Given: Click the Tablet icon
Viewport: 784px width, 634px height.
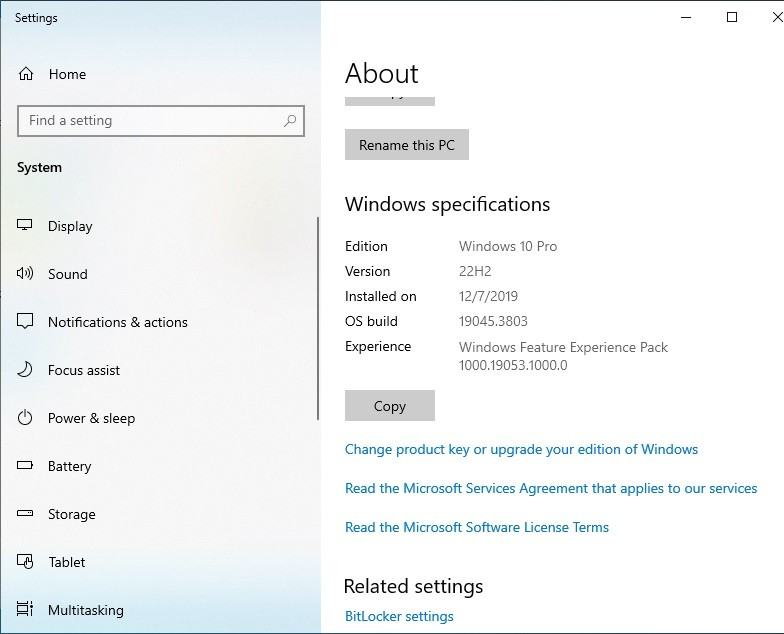Looking at the screenshot, I should [25, 562].
